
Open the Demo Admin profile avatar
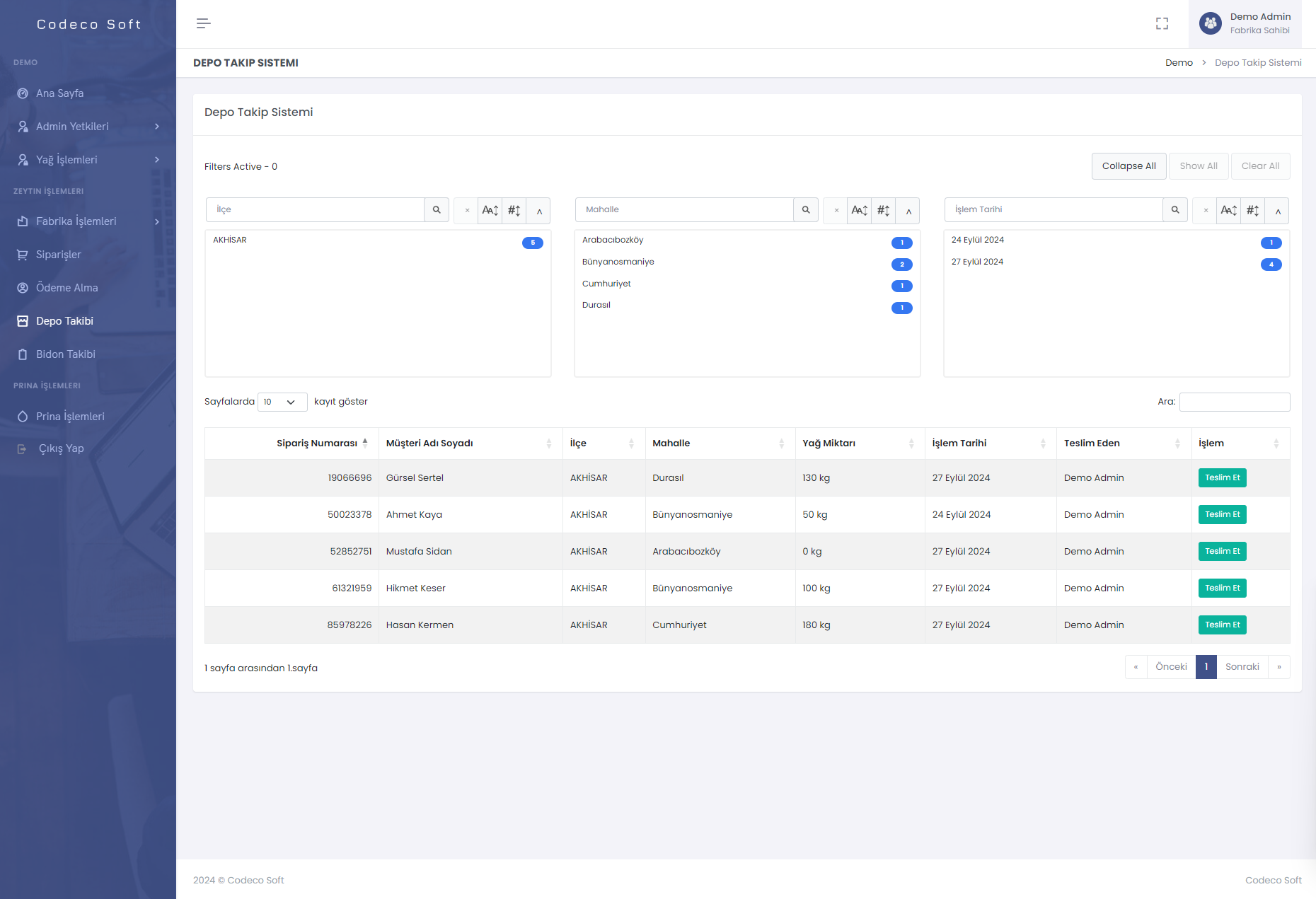(x=1210, y=23)
